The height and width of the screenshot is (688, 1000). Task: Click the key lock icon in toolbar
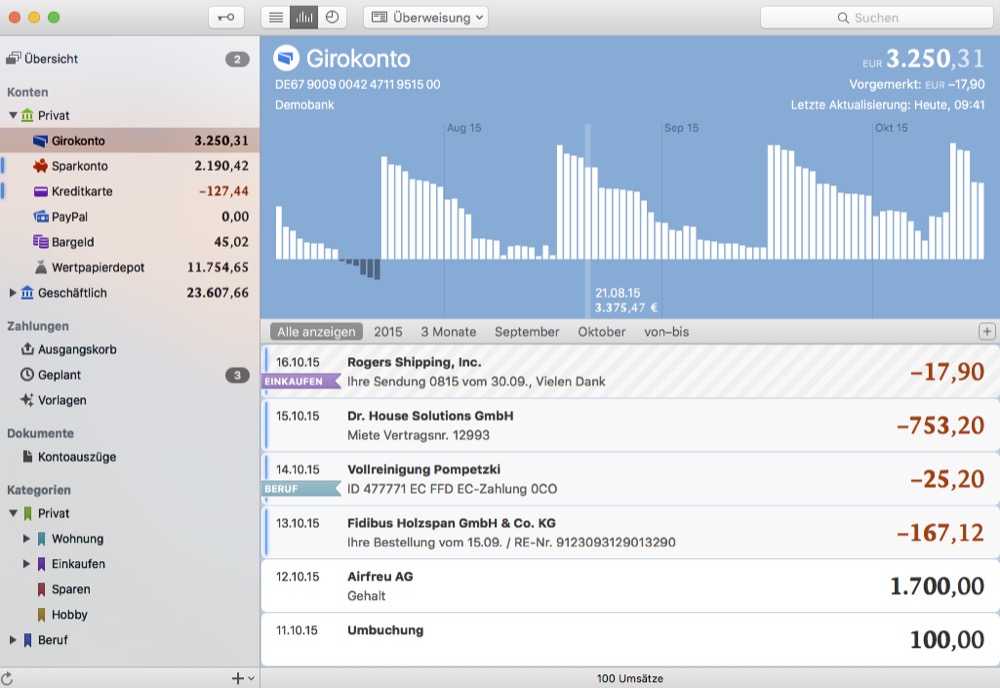coord(226,17)
